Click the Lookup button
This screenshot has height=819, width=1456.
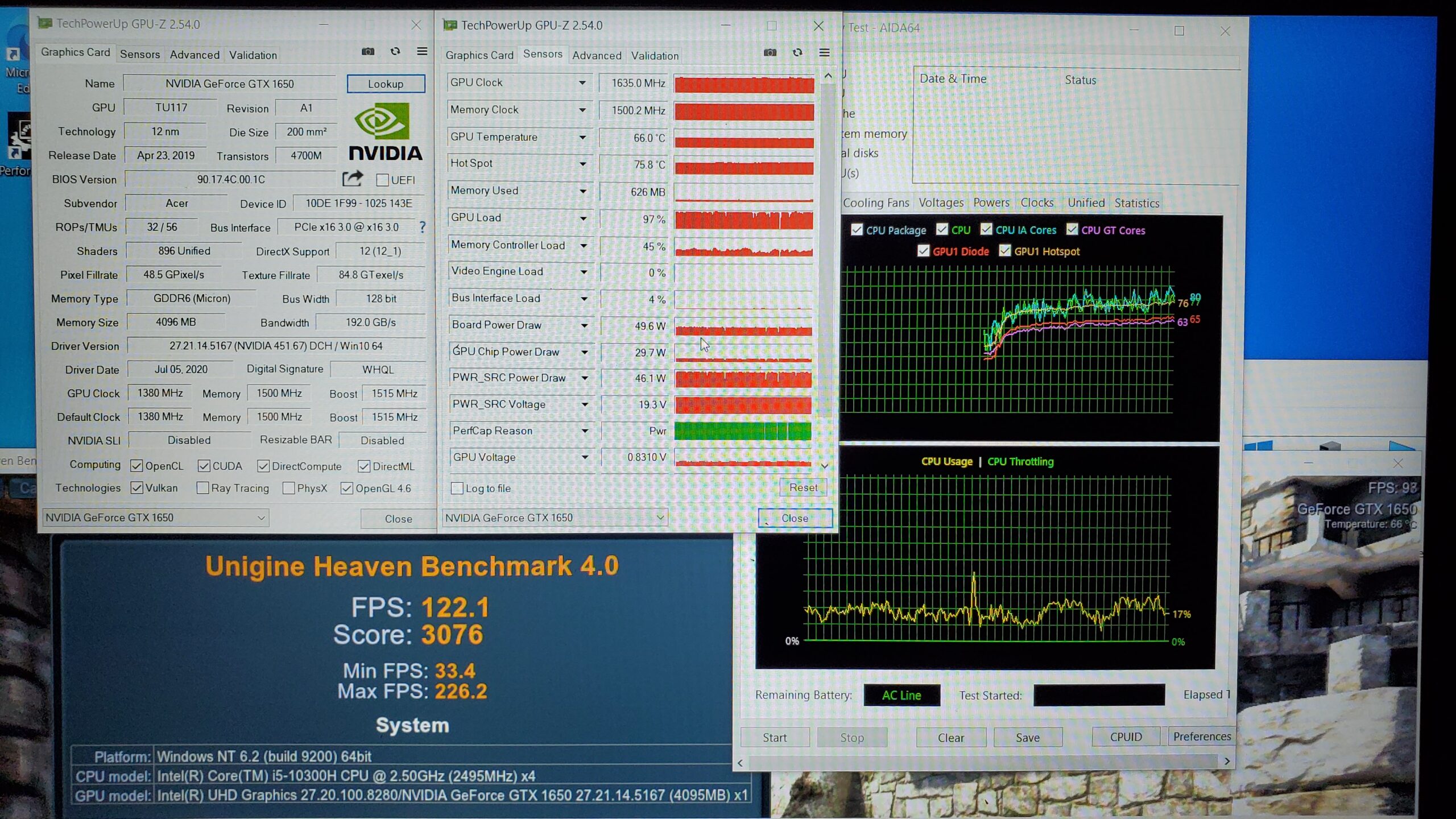click(x=386, y=84)
